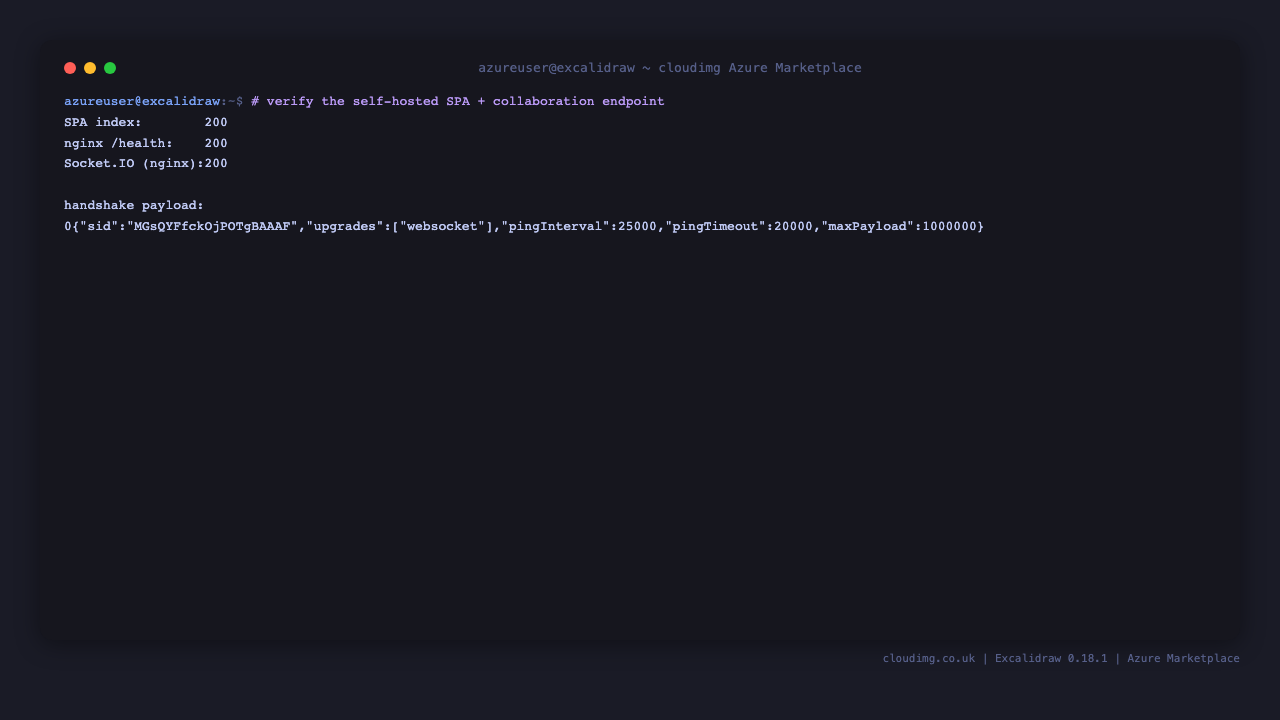Click the 'SPA index: 200' output line
This screenshot has width=1280, height=720.
click(146, 123)
